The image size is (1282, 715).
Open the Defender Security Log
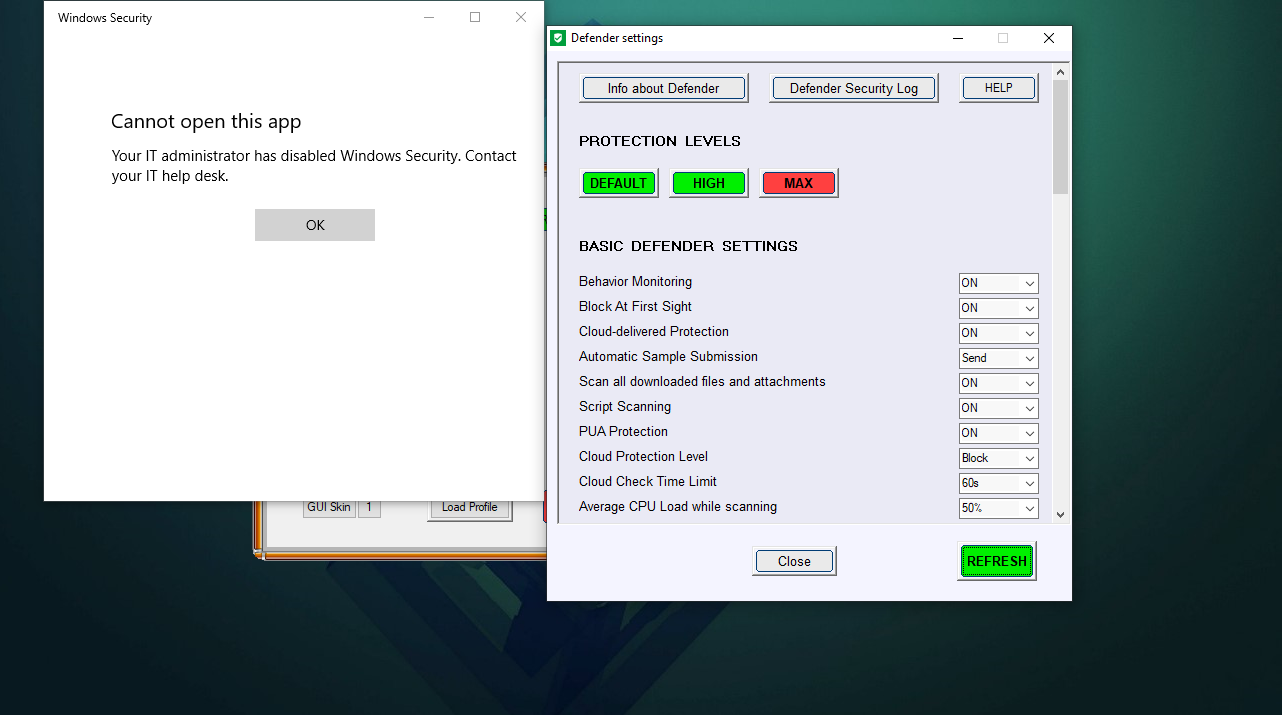pyautogui.click(x=854, y=88)
